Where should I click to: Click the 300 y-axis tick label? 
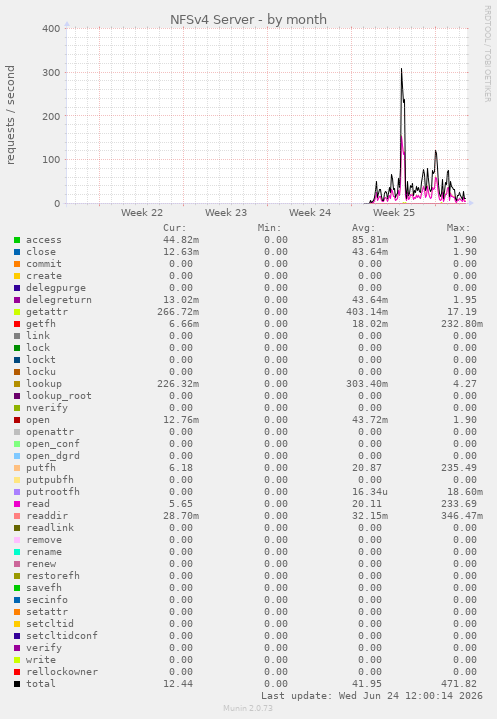coord(51,72)
